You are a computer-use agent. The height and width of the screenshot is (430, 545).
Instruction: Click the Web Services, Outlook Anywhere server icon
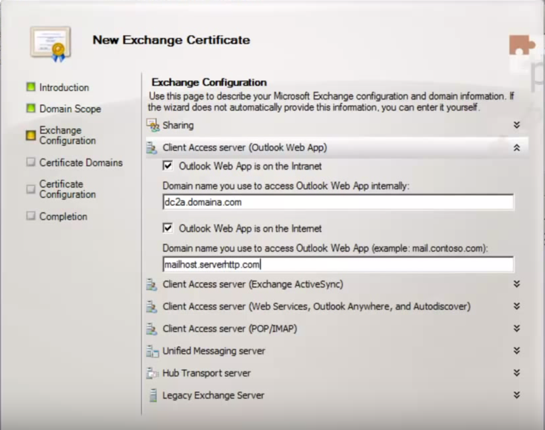click(152, 307)
